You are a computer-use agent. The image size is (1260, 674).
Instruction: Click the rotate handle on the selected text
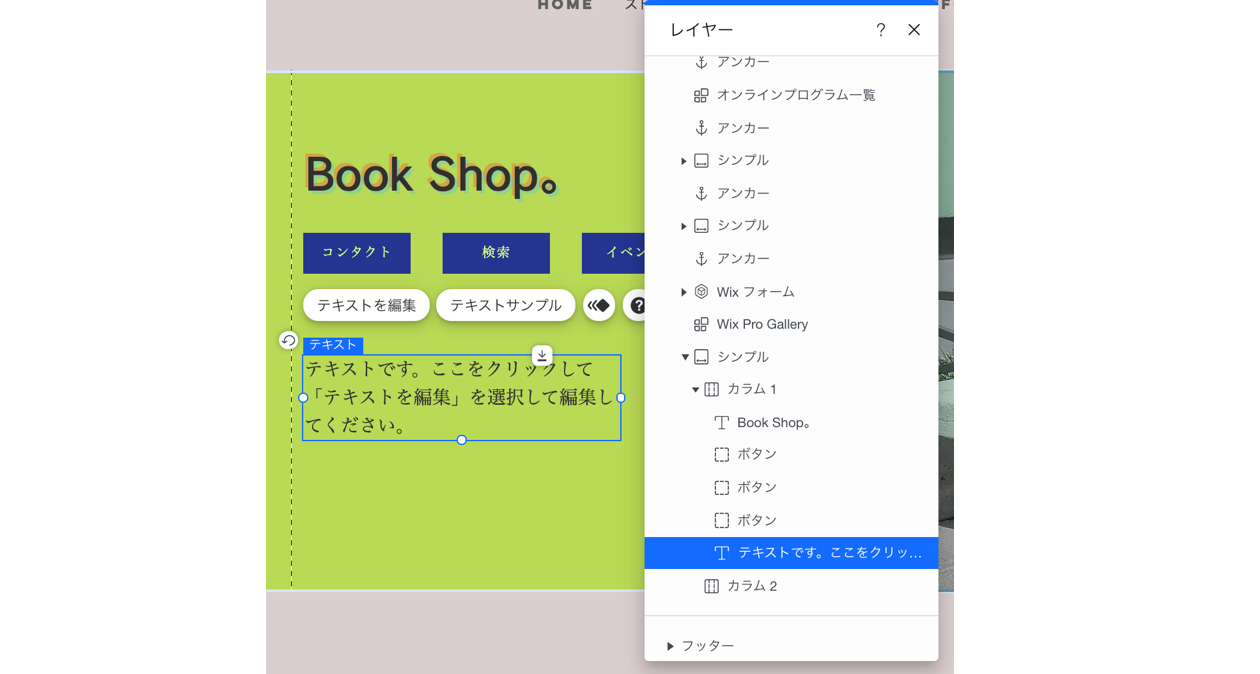click(x=287, y=341)
